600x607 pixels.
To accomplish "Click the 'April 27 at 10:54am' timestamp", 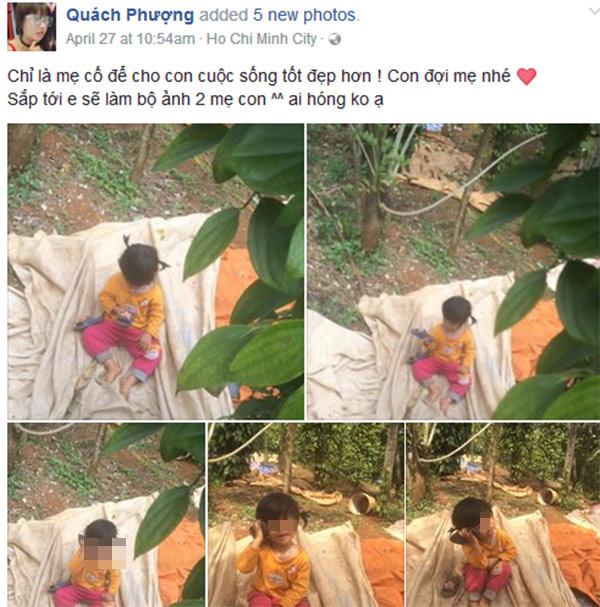I will [x=130, y=39].
